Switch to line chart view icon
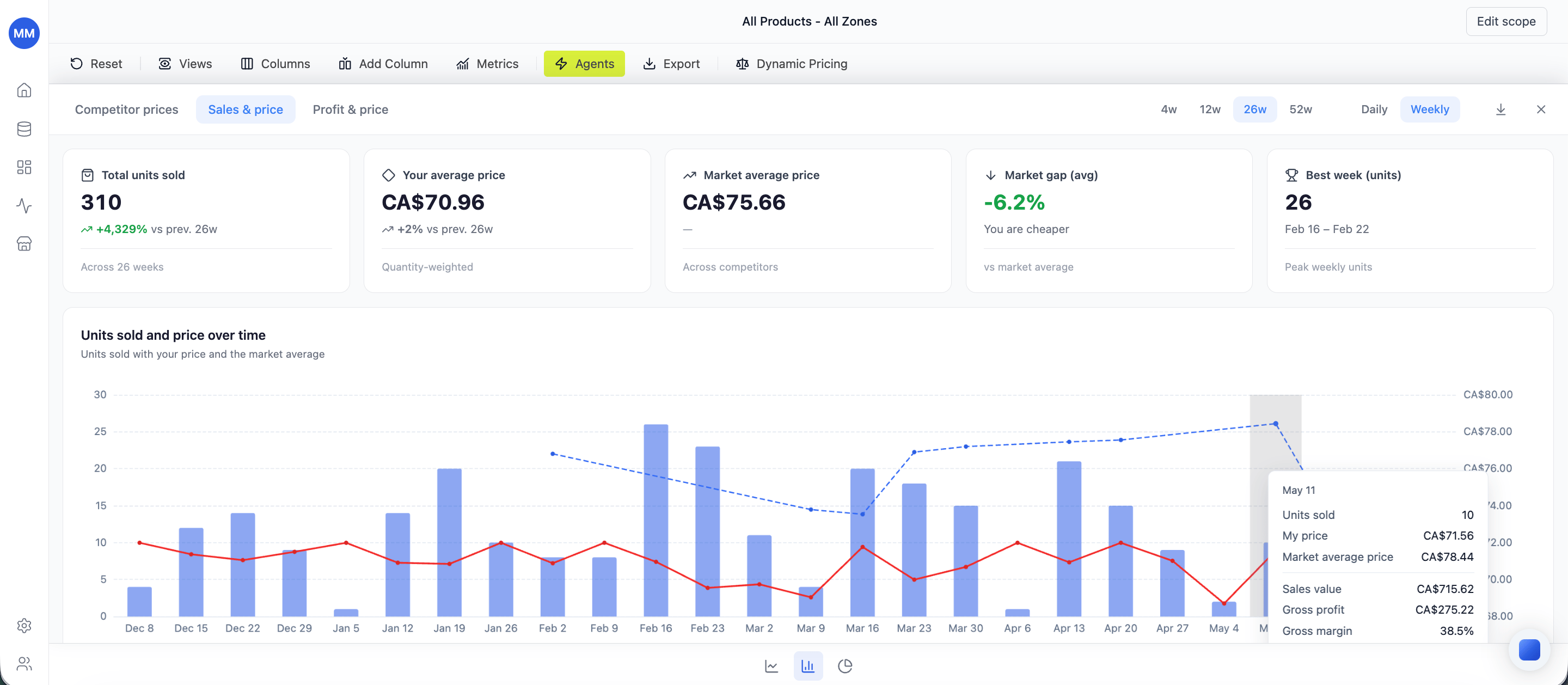1568x685 pixels. coord(770,665)
